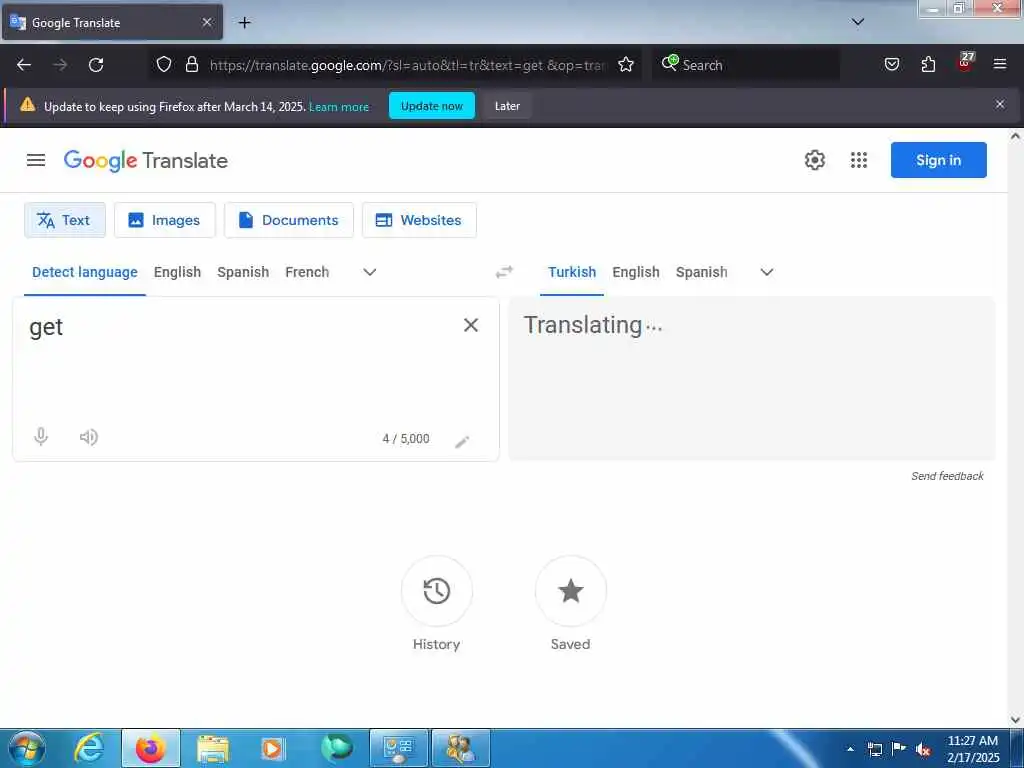Choose Spanish as source language
Image resolution: width=1024 pixels, height=768 pixels.
pos(243,272)
